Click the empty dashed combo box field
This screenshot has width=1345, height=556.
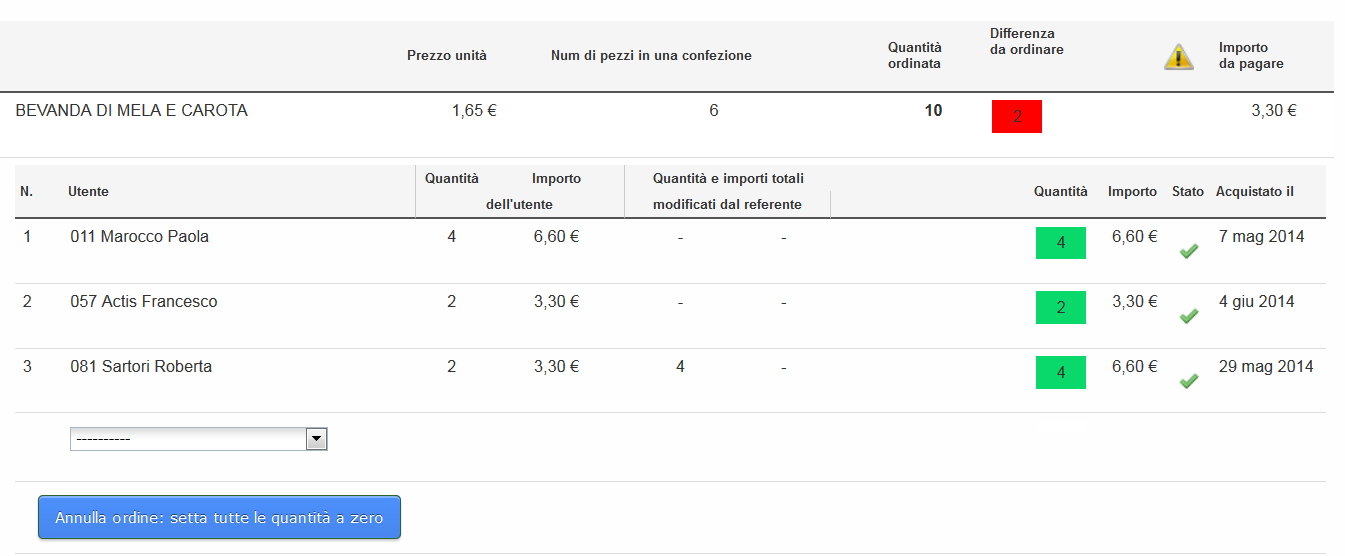click(199, 439)
